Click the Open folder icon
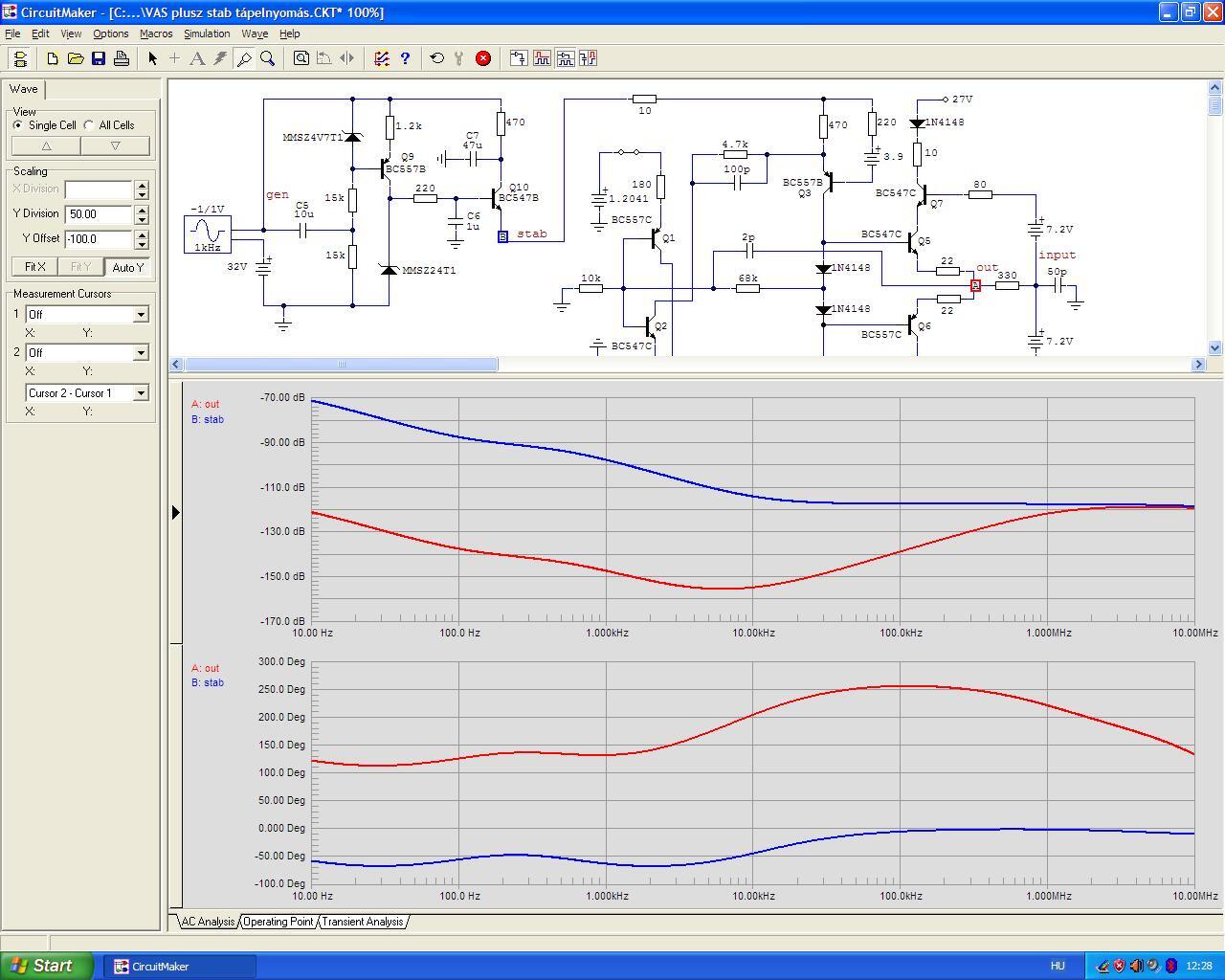 point(76,58)
